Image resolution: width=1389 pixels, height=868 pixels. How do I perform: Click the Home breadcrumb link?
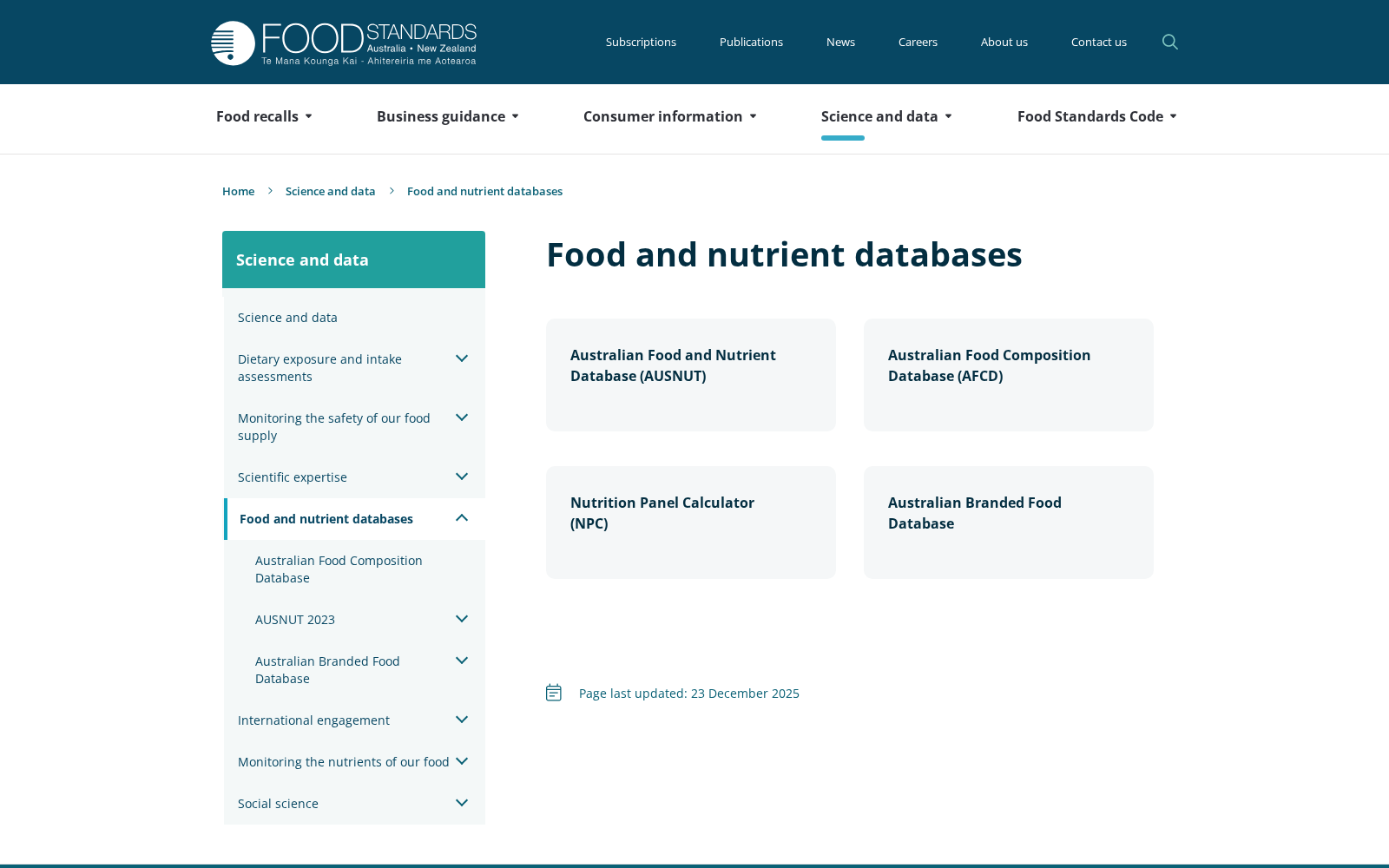238,191
